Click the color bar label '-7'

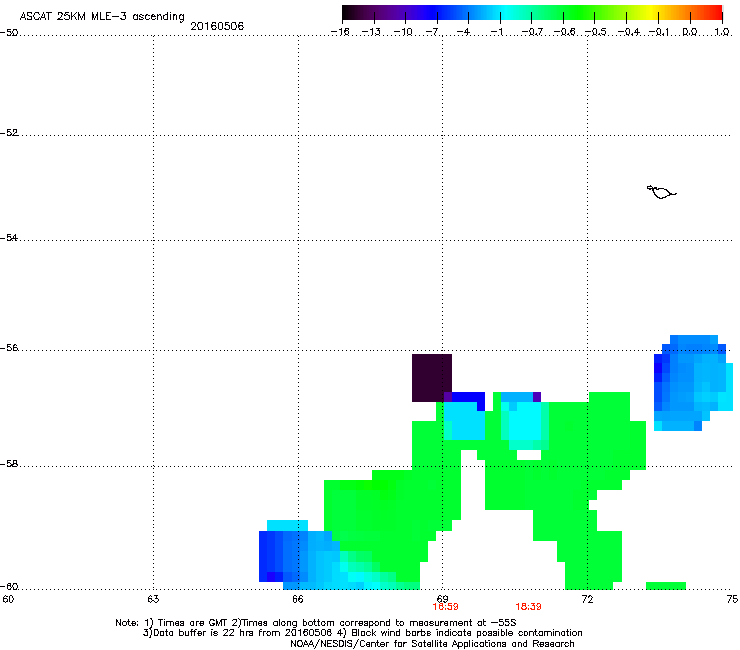point(433,32)
